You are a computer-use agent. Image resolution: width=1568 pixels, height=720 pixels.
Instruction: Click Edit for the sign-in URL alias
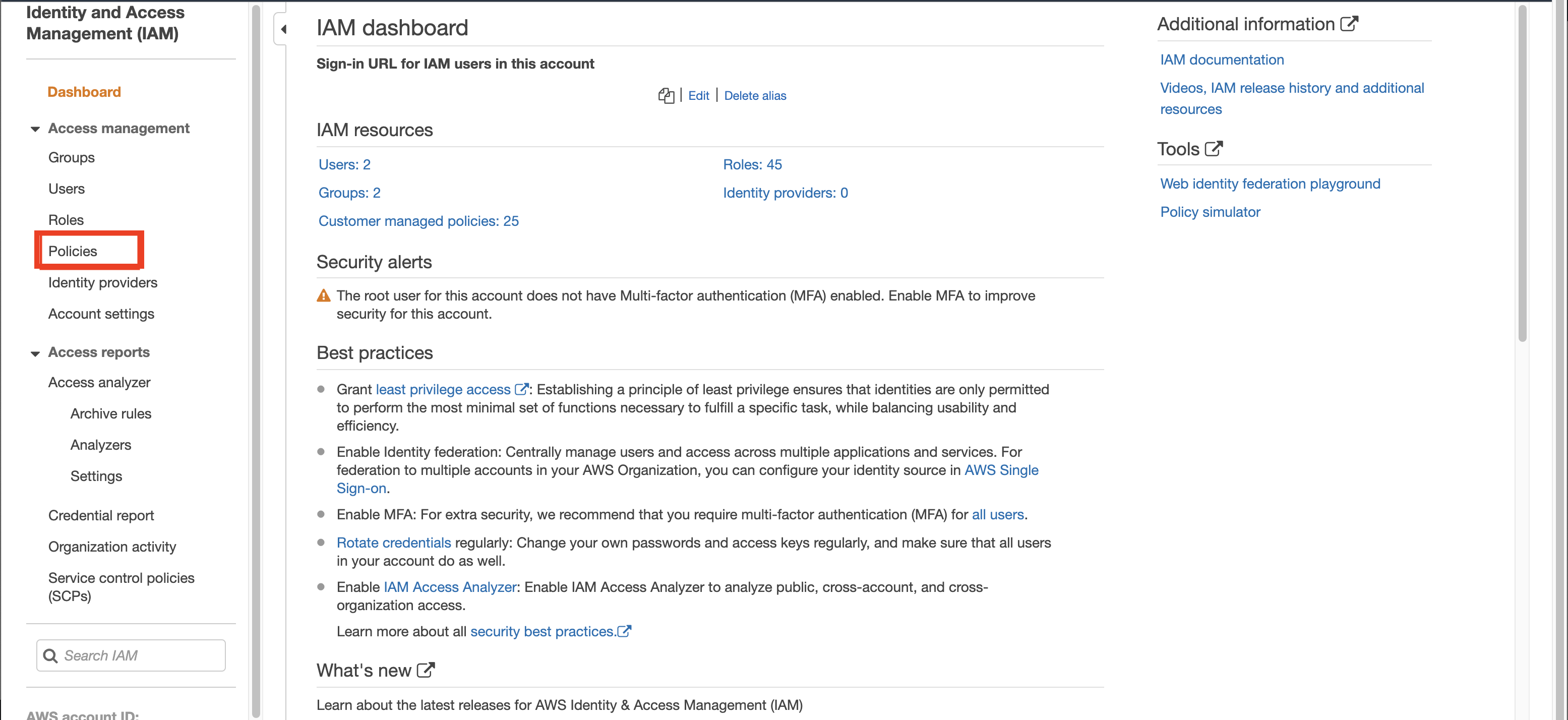698,96
